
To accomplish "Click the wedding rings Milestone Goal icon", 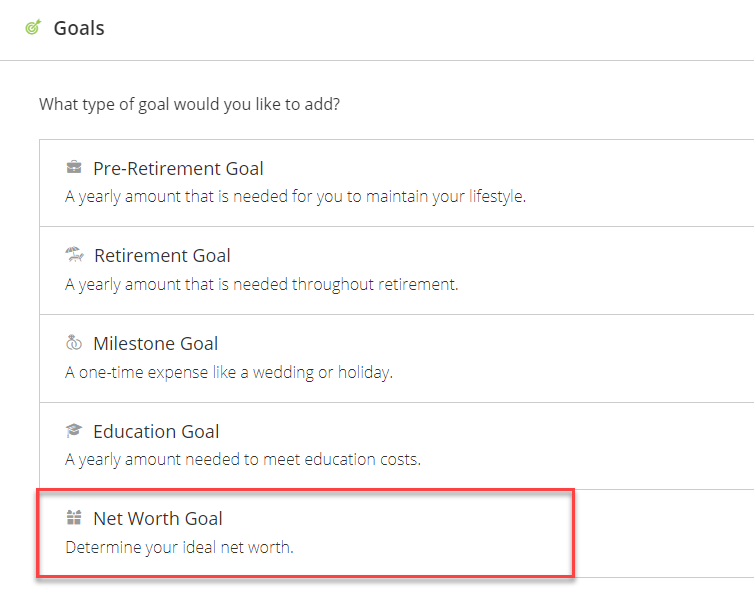I will [74, 343].
